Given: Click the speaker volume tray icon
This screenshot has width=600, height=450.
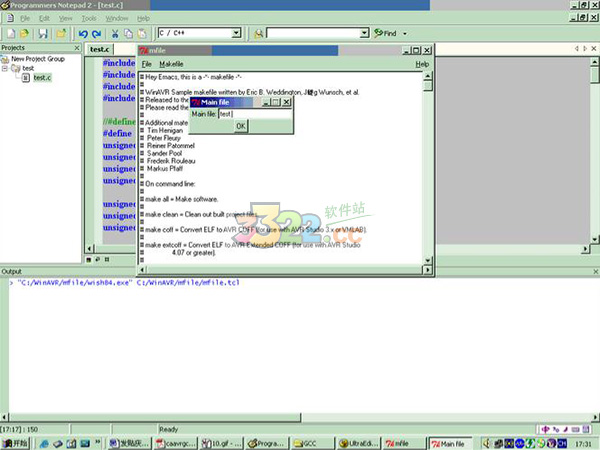Looking at the screenshot, I should click(x=487, y=443).
